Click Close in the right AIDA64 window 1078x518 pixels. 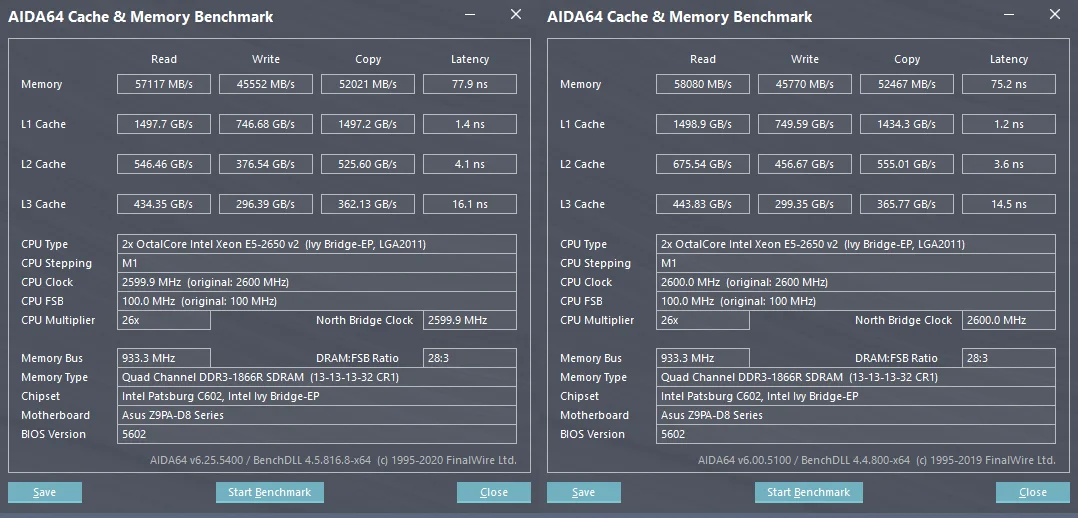(x=1033, y=492)
